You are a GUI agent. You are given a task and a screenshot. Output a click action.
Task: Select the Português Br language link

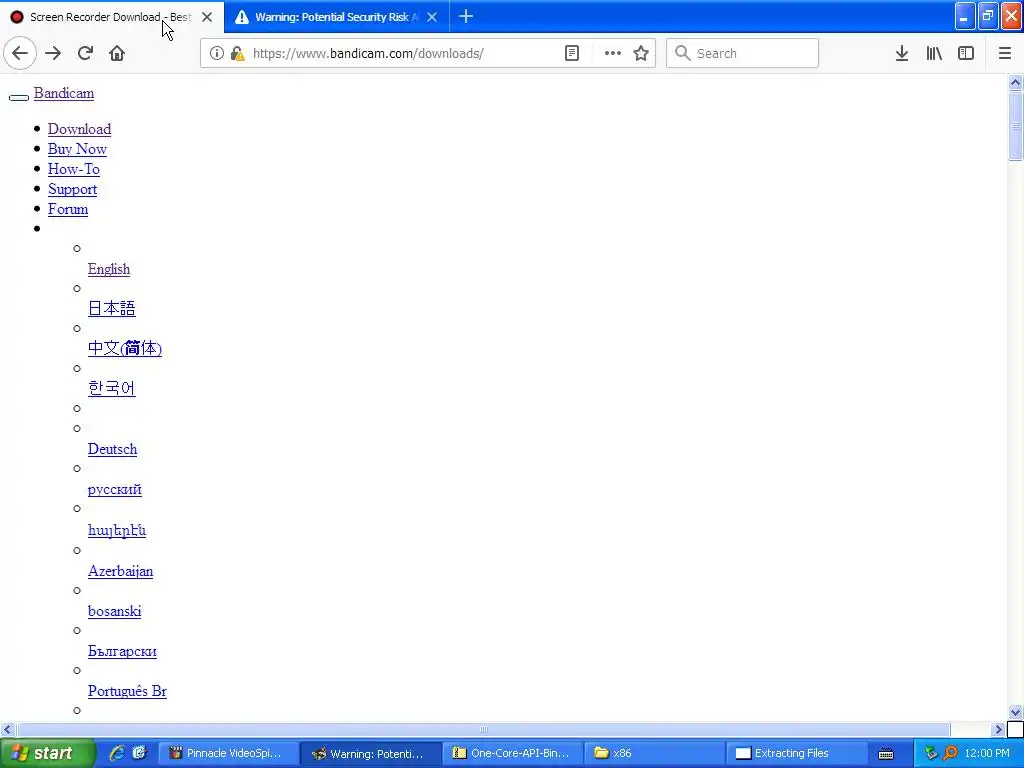point(127,692)
